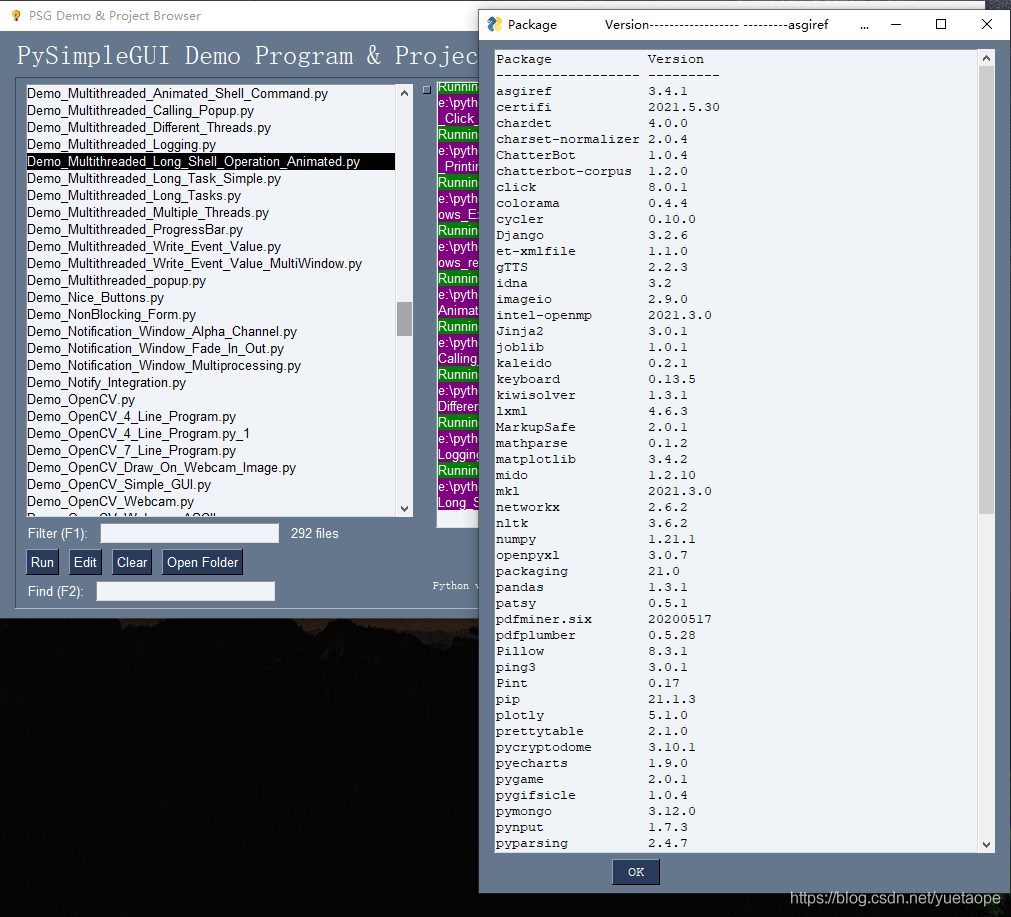
Task: Close the Package window
Action: [986, 25]
